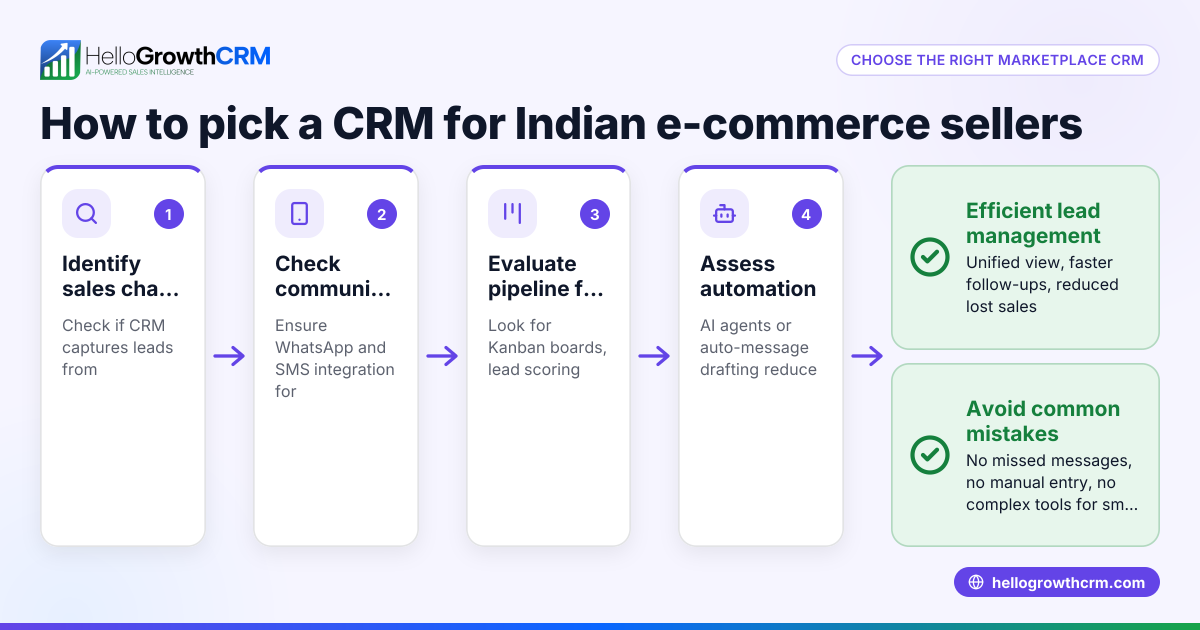Click the robot icon in the fourth card
1200x630 pixels.
(724, 214)
